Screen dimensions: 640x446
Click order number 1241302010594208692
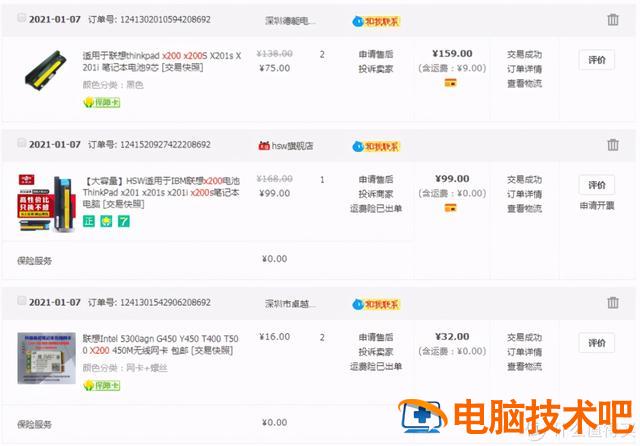click(165, 19)
